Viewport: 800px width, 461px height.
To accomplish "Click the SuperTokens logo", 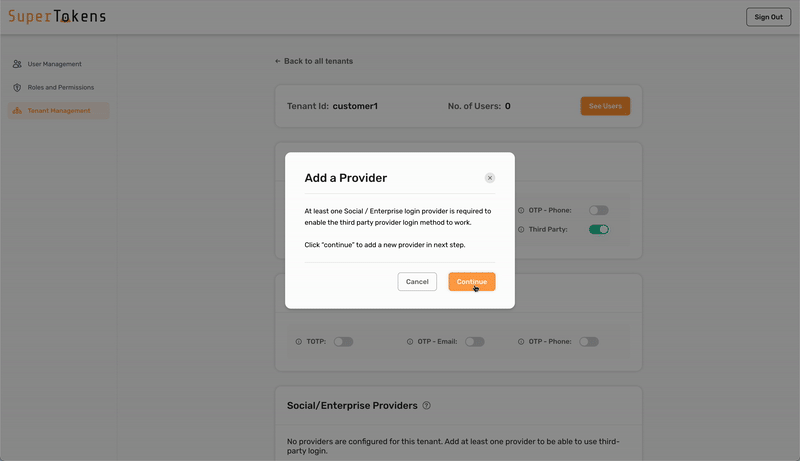I will (x=57, y=16).
